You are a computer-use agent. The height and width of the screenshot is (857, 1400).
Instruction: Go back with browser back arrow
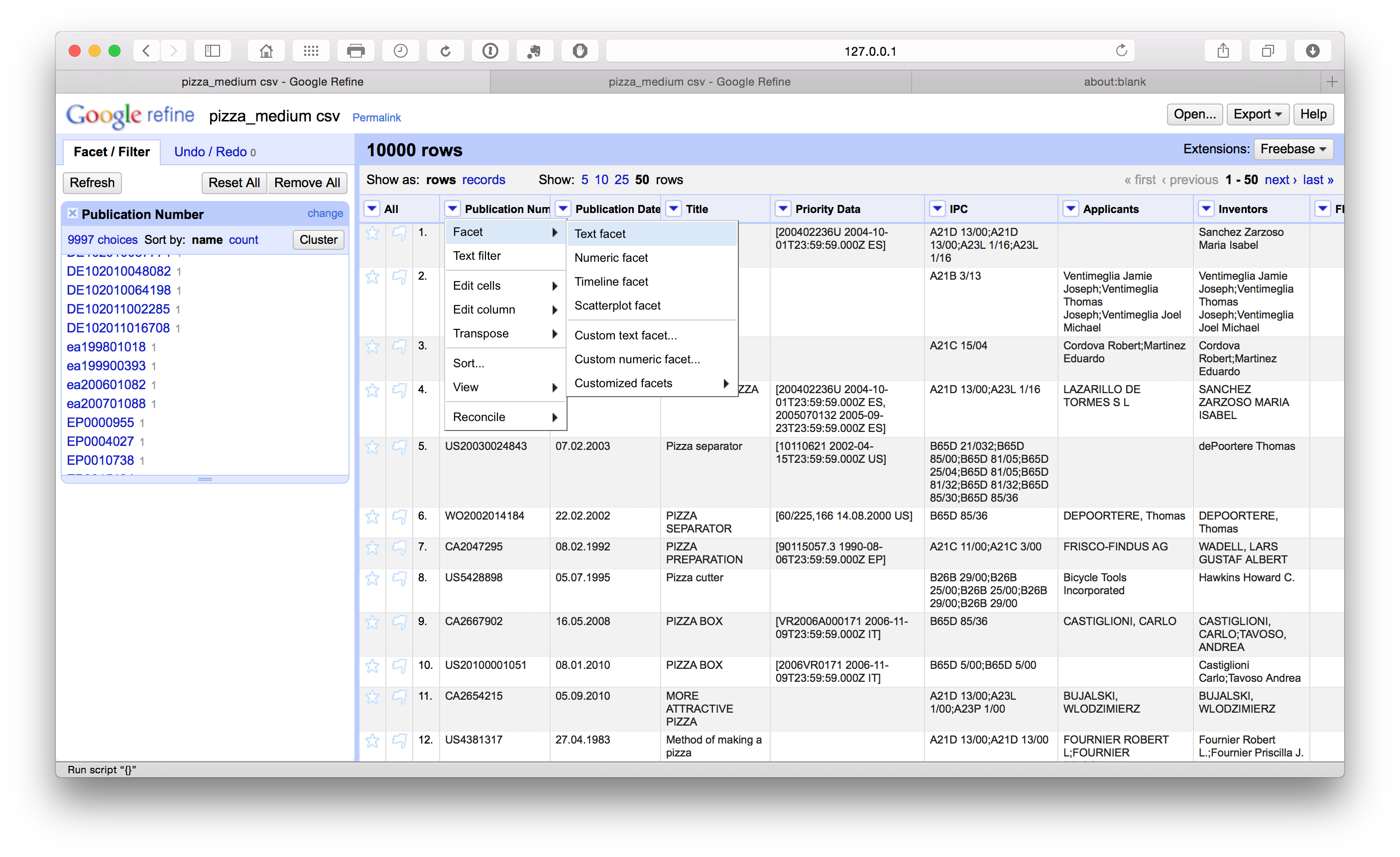click(x=146, y=51)
